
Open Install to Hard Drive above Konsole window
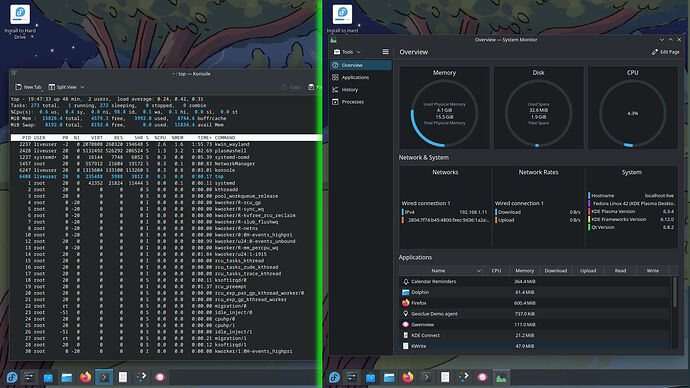point(20,21)
